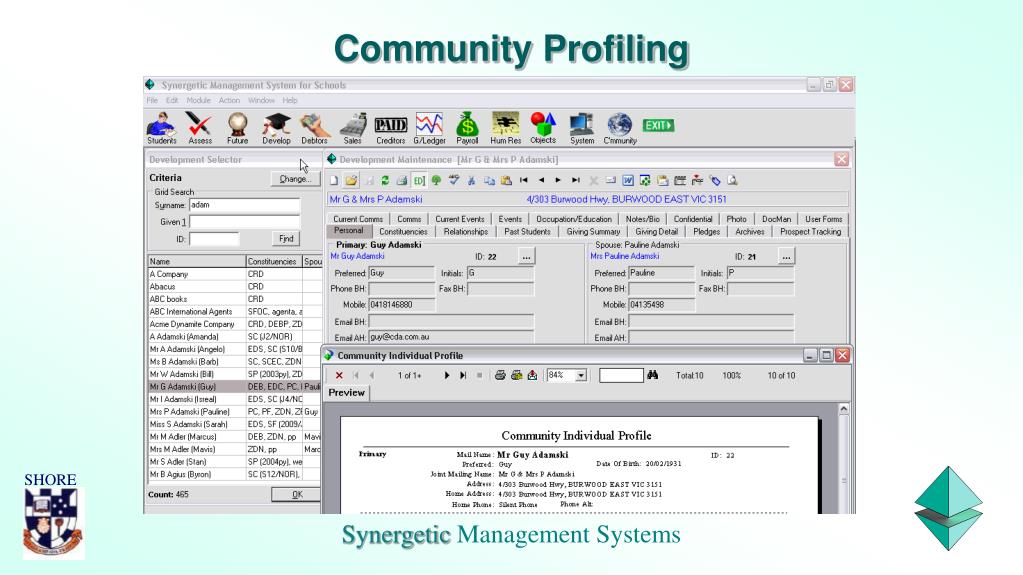This screenshot has height=575, width=1023.
Task: Click the ellipsis button beside ID 22
Action: tap(526, 257)
